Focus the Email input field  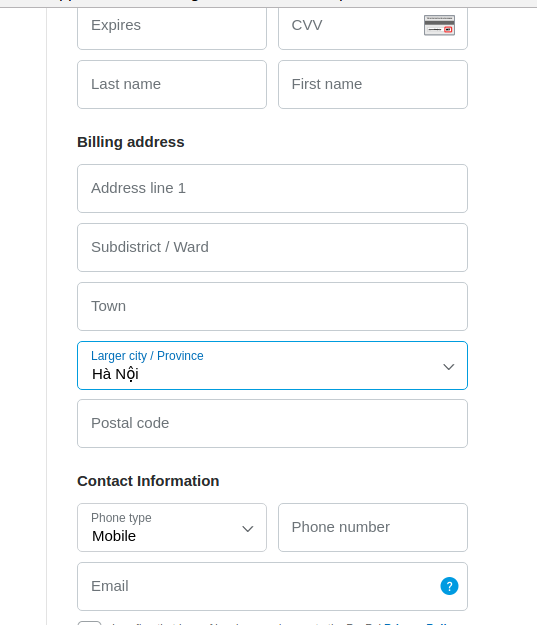coord(272,586)
